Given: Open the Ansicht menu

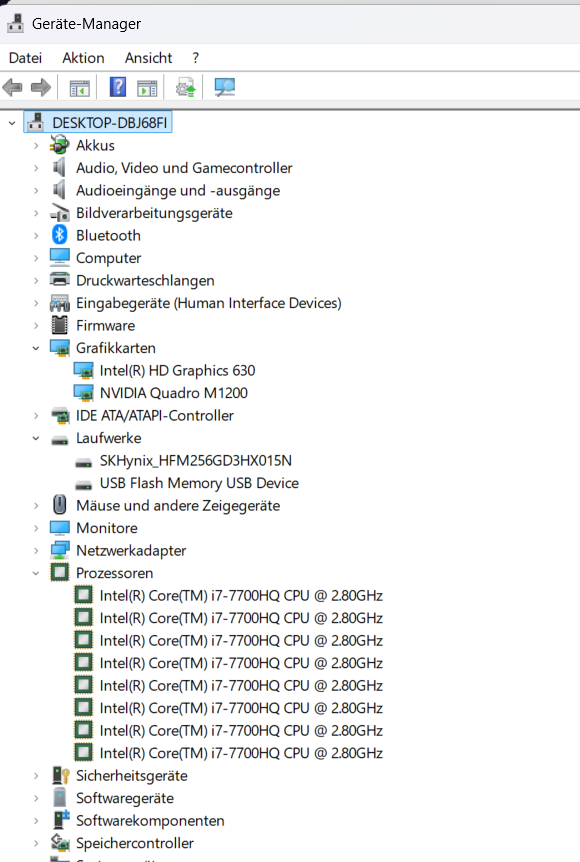Looking at the screenshot, I should pos(148,58).
